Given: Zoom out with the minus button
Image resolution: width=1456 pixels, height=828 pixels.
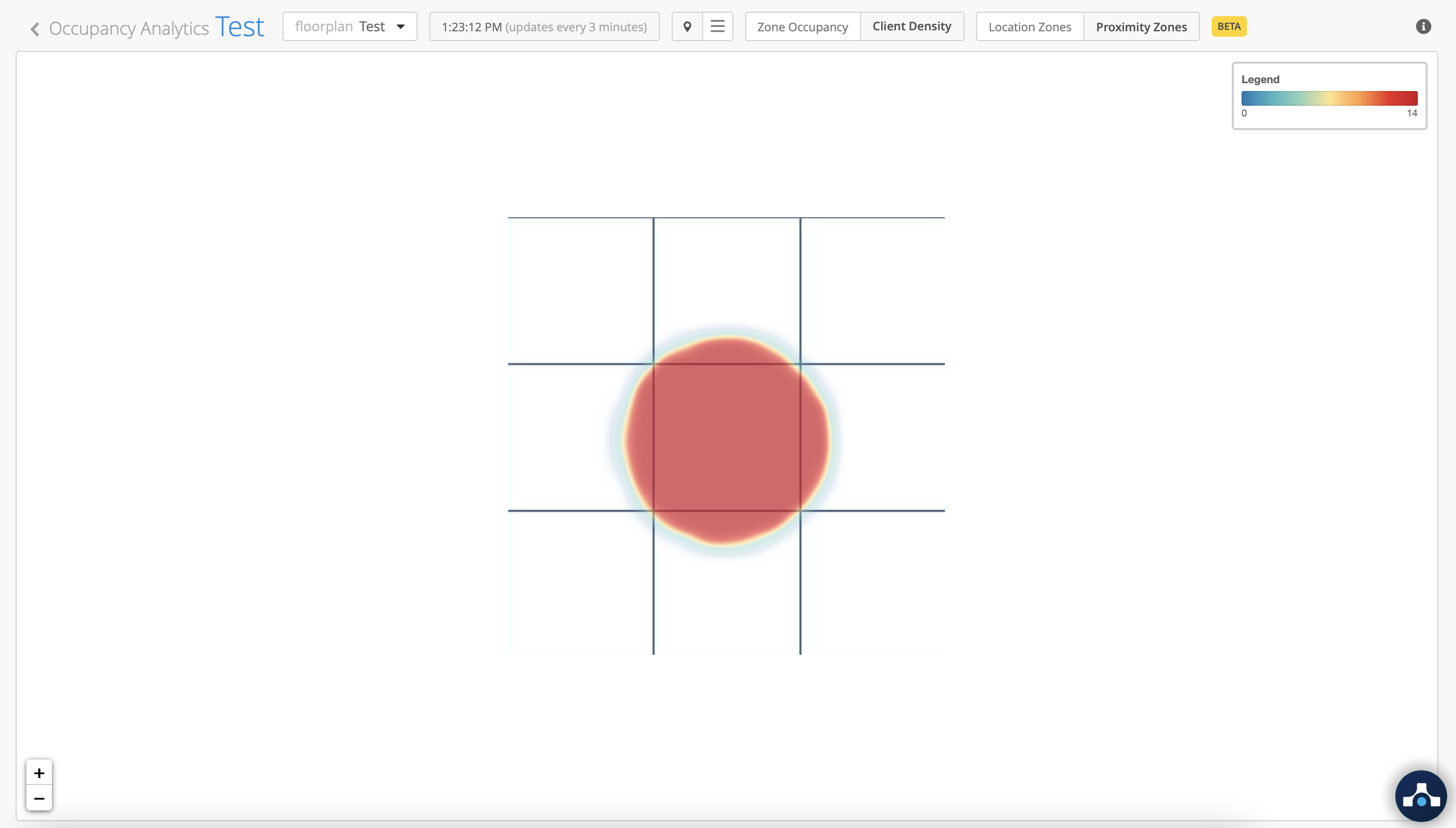Looking at the screenshot, I should 39,798.
